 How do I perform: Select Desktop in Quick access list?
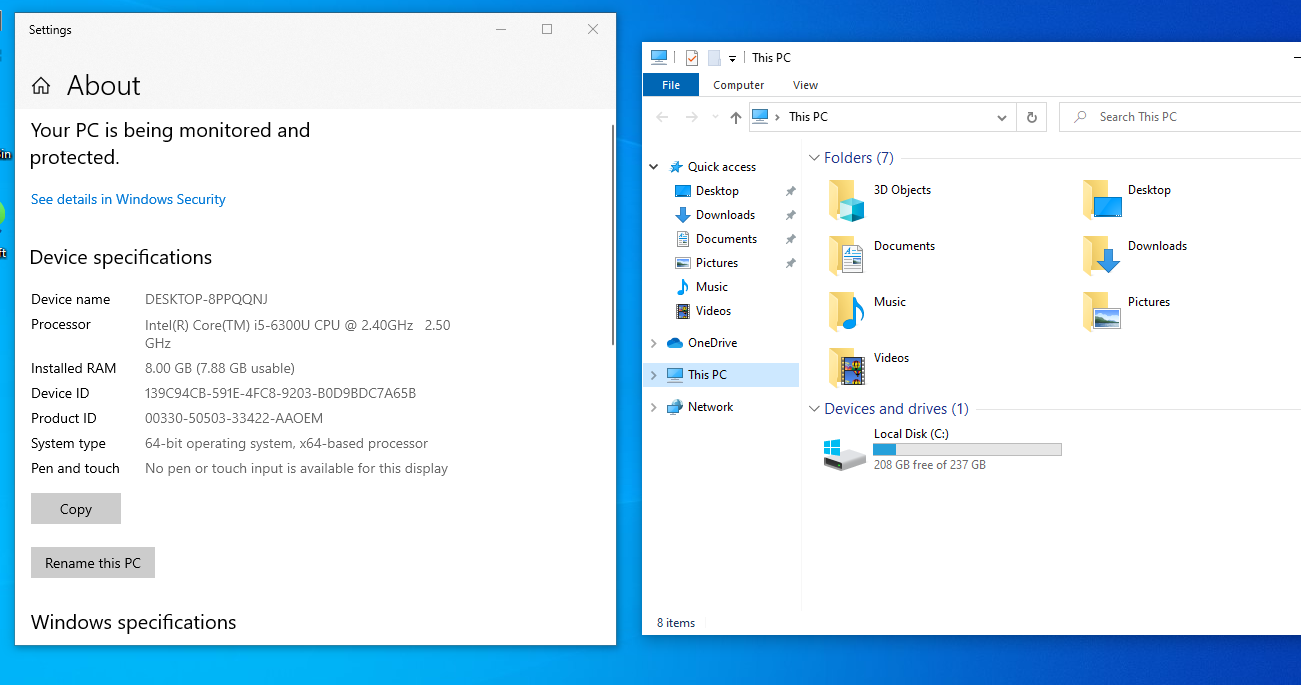tap(717, 191)
